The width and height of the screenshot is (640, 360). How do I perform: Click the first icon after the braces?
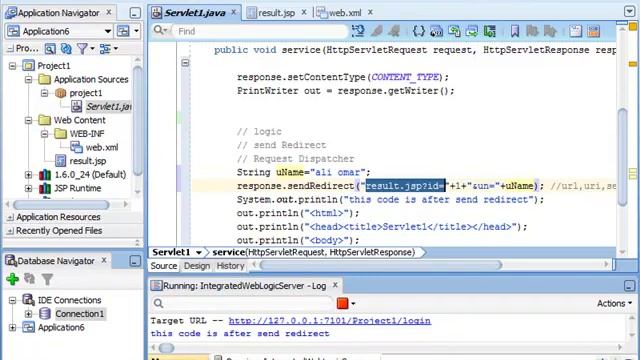[x=436, y=31]
